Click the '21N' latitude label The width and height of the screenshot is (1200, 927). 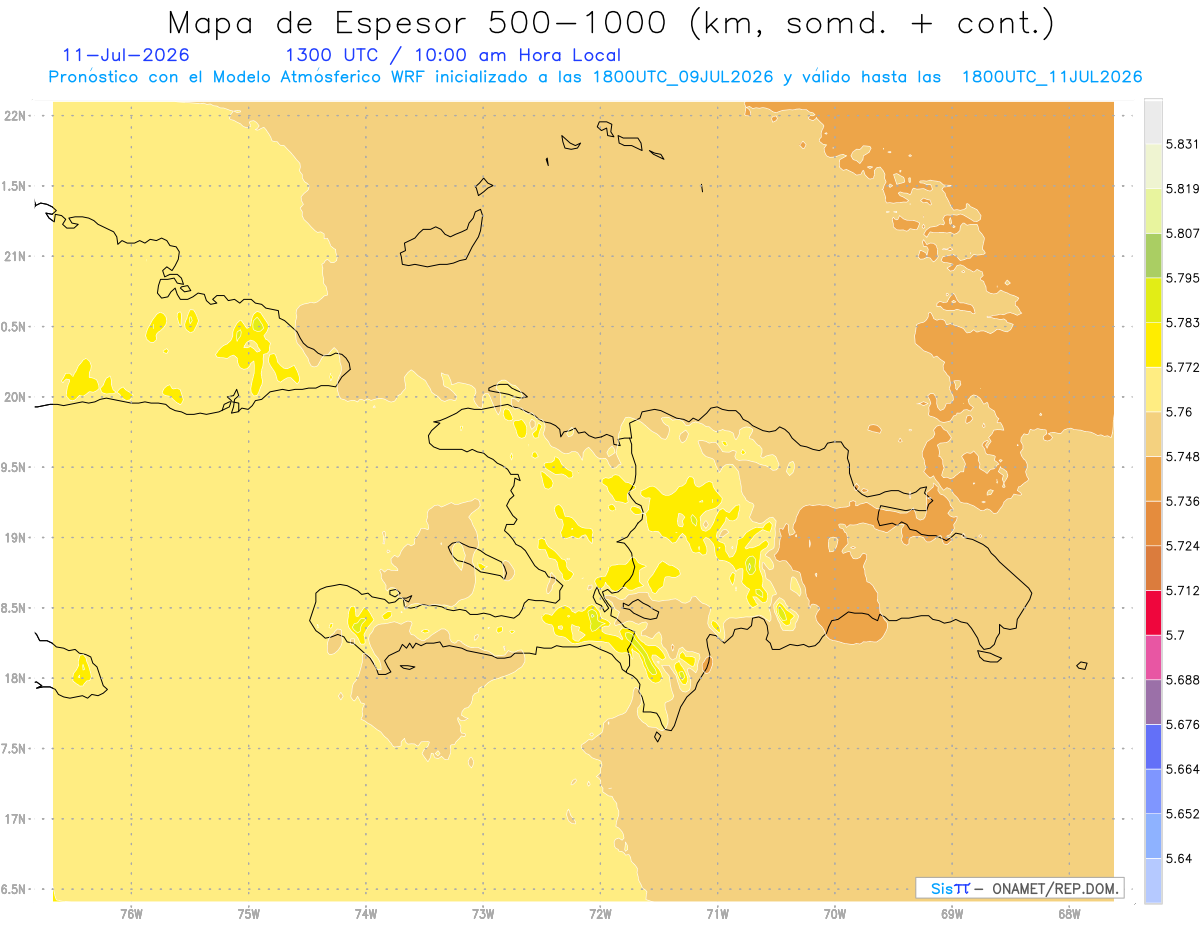click(17, 256)
